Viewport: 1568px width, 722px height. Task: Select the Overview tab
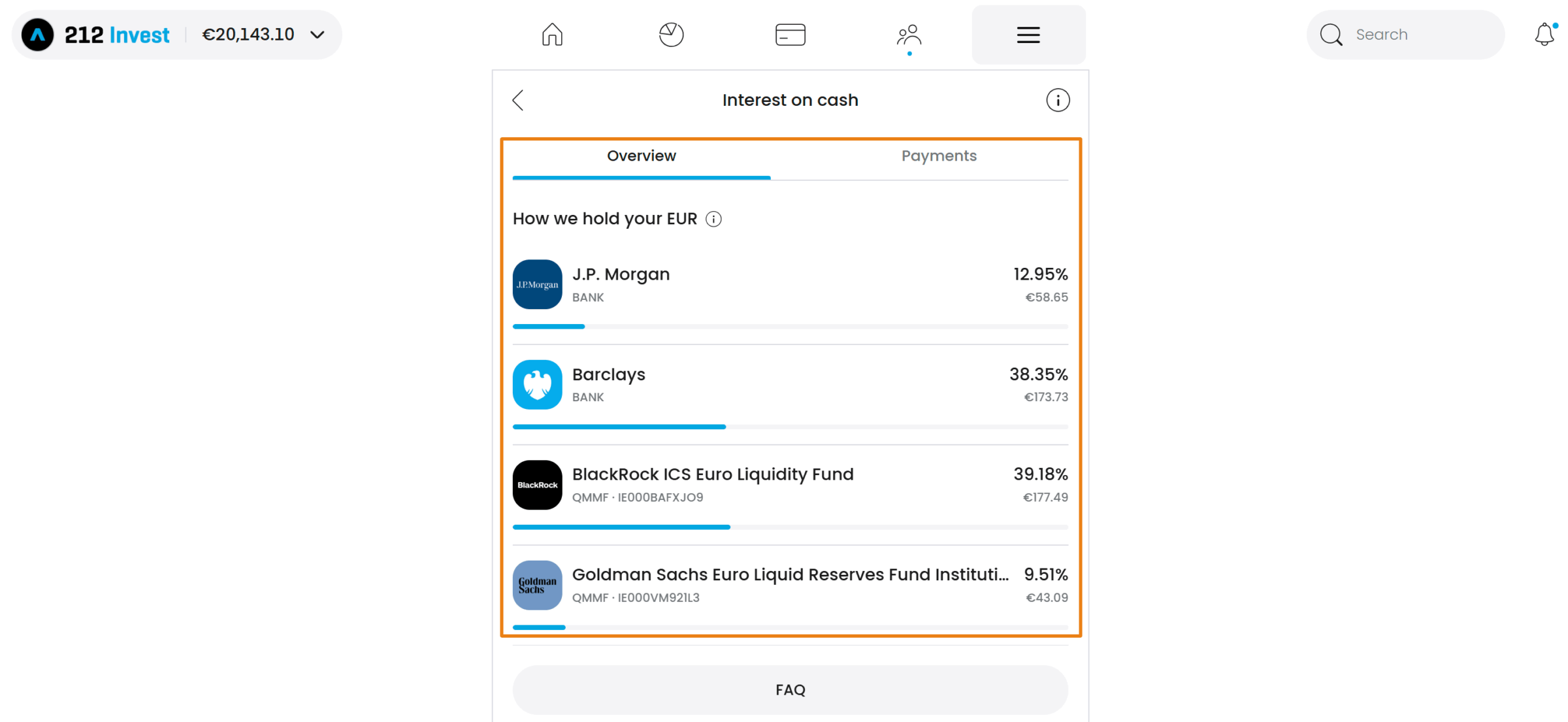642,156
